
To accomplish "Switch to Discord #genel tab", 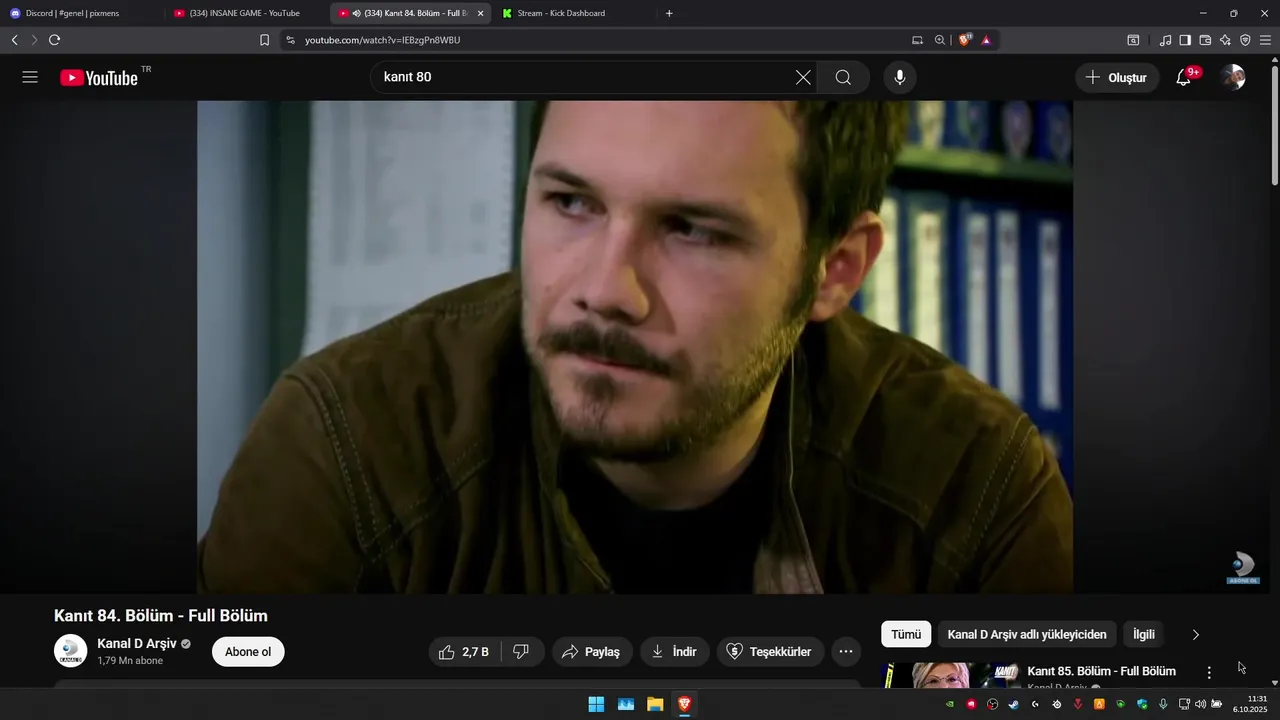I will click(83, 13).
